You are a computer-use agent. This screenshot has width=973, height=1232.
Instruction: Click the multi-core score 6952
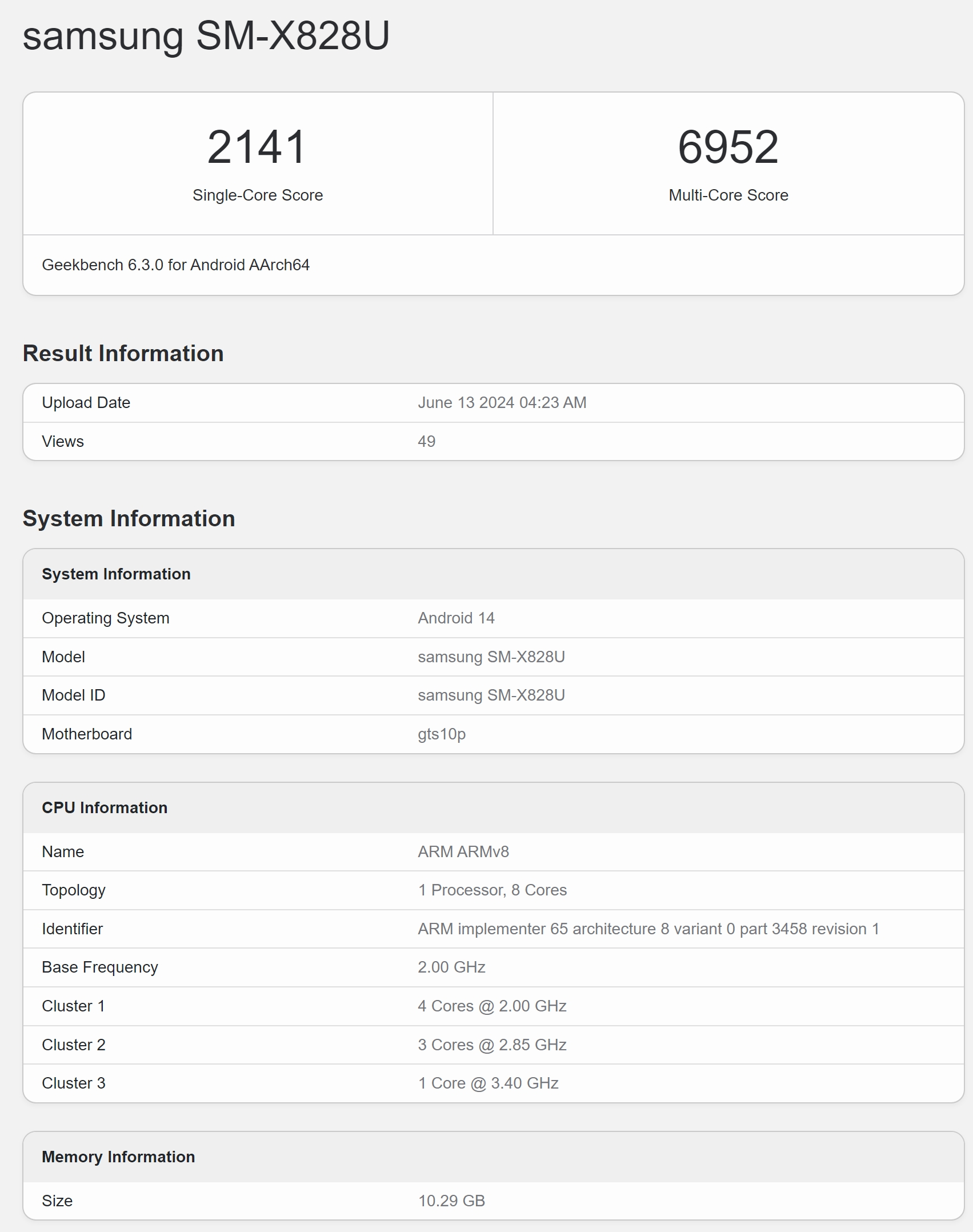(x=728, y=147)
